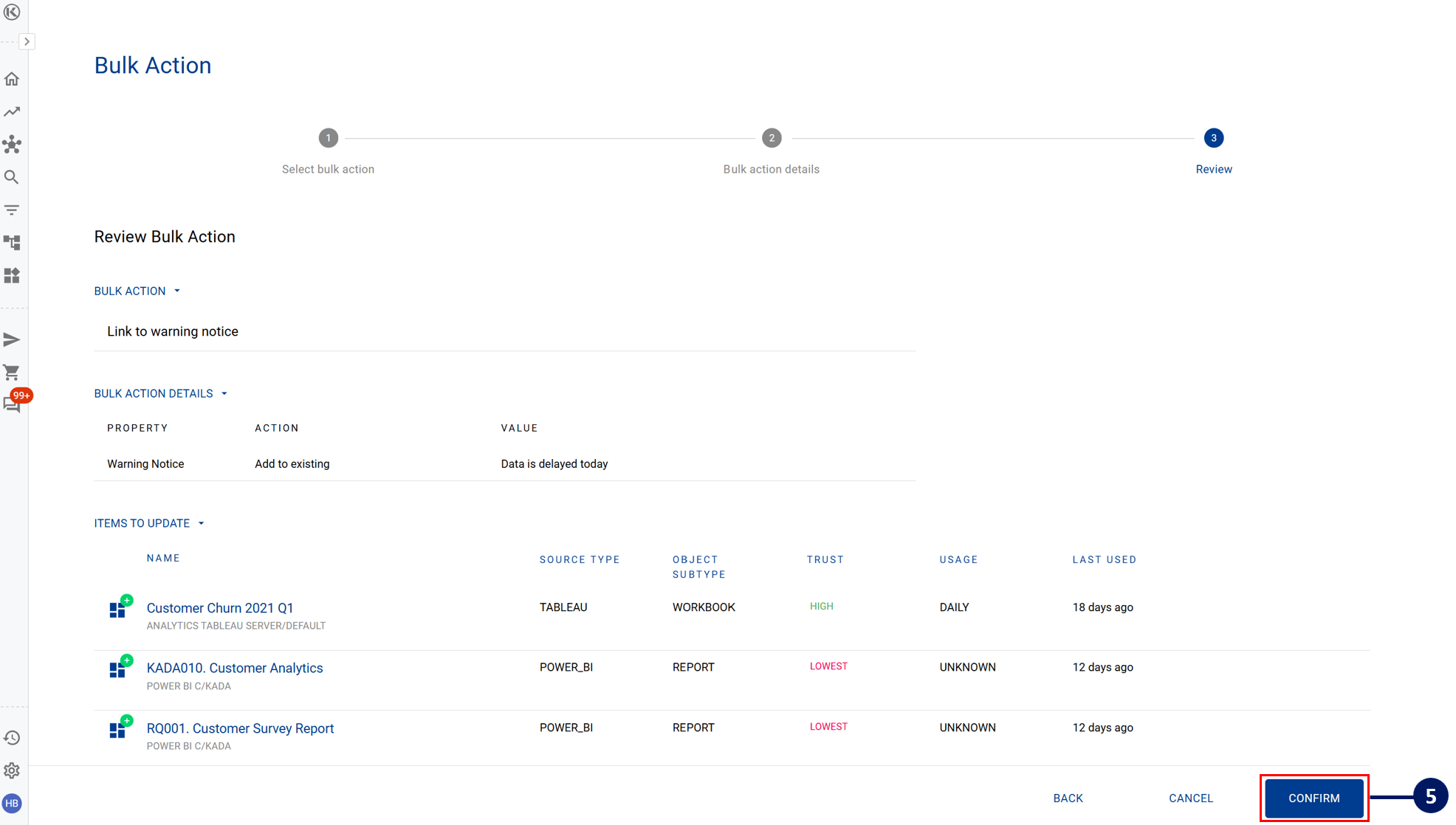Click ANALYTICS TABLEAU SERVER/DEFAULT path text
Viewport: 1456px width, 825px height.
coord(236,626)
